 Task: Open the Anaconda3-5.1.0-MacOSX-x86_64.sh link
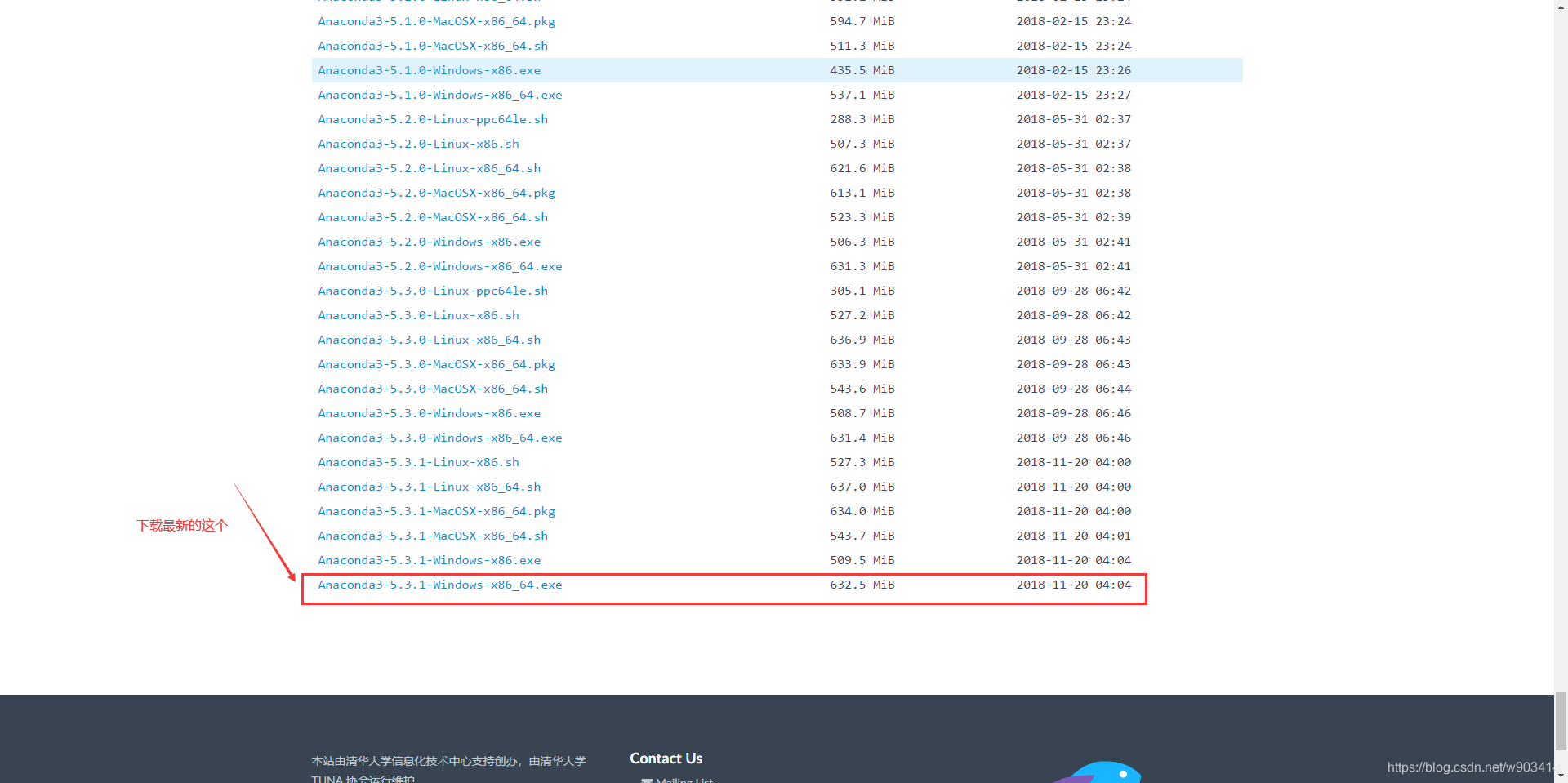433,46
